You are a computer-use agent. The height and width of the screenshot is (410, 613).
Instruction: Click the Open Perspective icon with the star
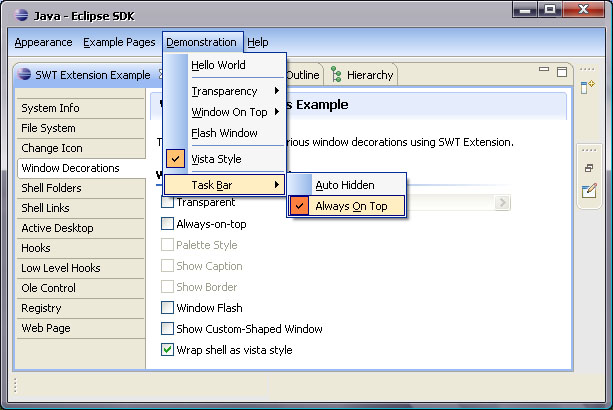[x=587, y=87]
